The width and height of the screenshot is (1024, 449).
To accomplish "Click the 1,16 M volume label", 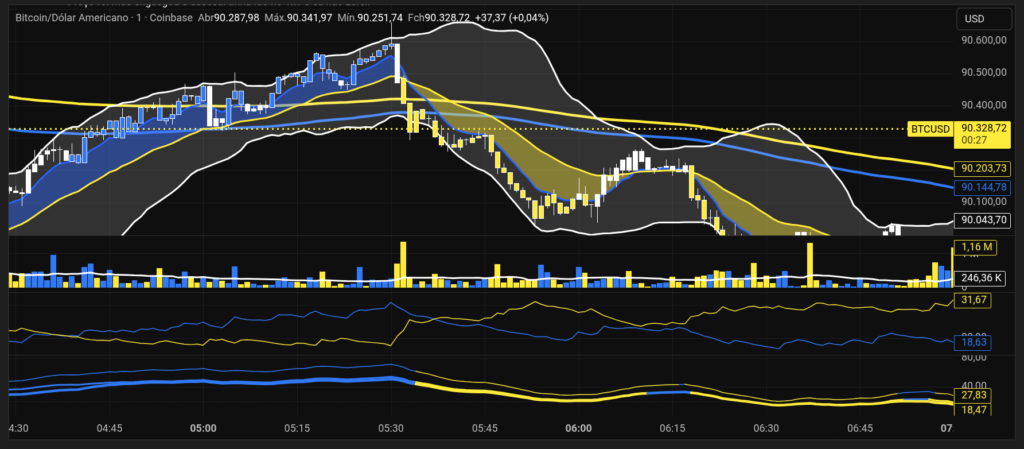I will point(974,246).
